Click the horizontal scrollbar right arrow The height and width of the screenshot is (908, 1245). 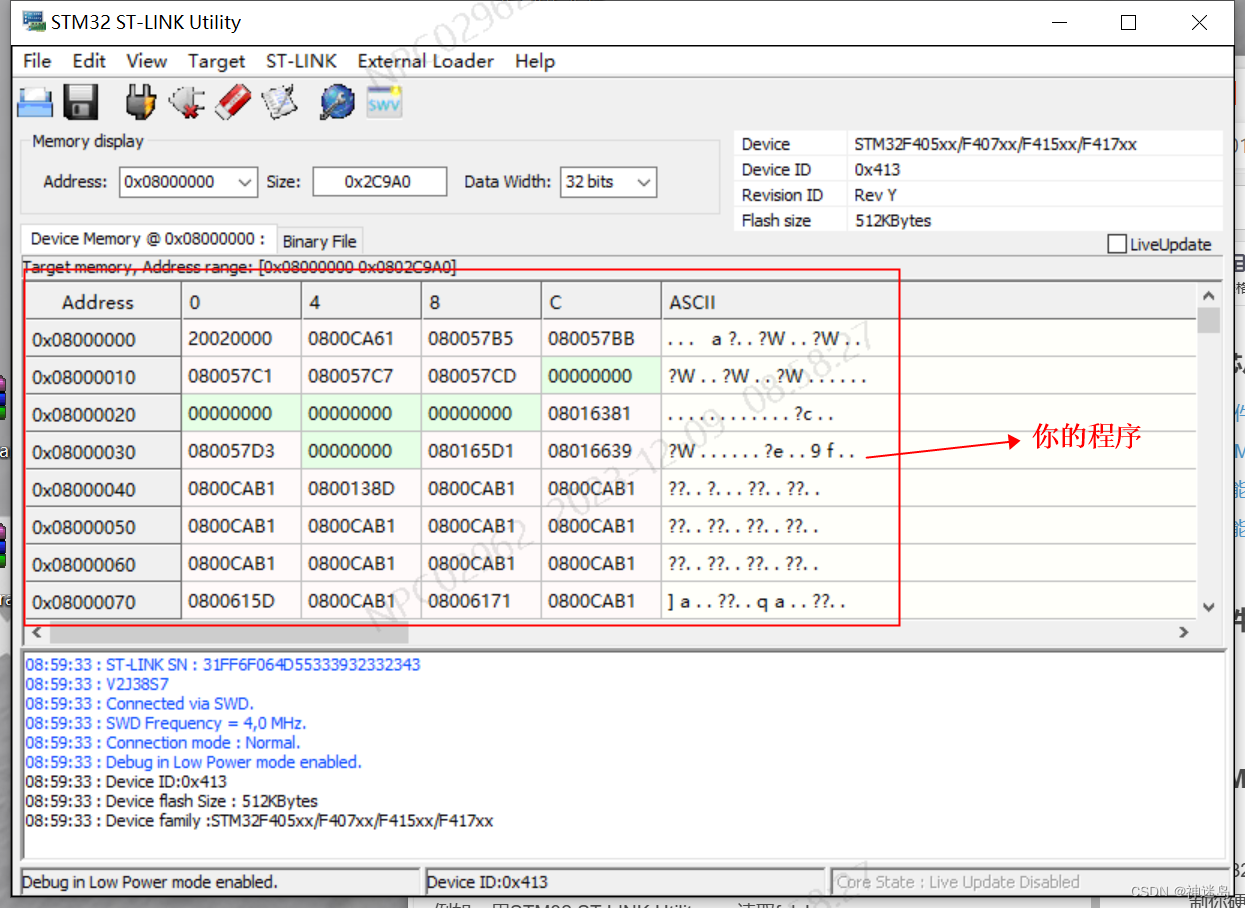[1184, 632]
